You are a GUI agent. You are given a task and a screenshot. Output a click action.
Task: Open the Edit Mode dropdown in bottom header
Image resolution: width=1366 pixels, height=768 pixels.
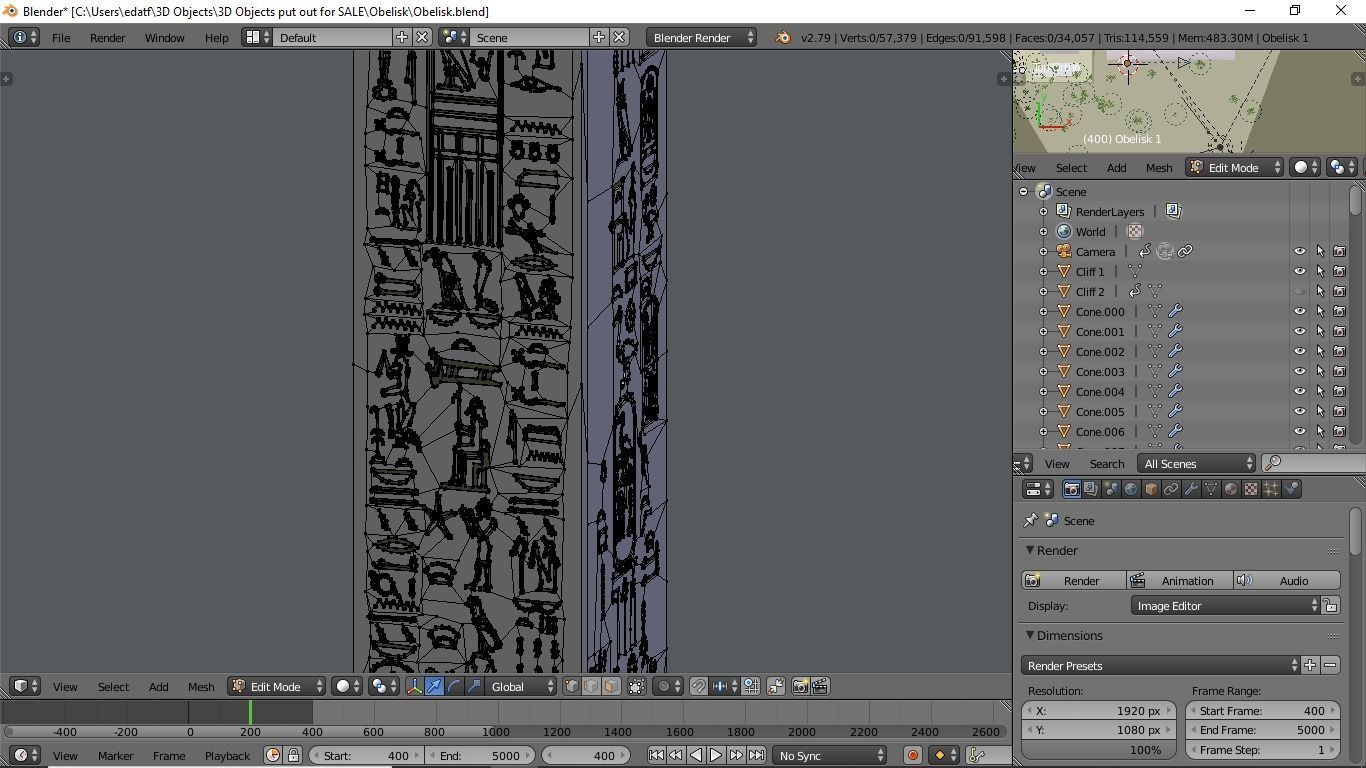[276, 686]
